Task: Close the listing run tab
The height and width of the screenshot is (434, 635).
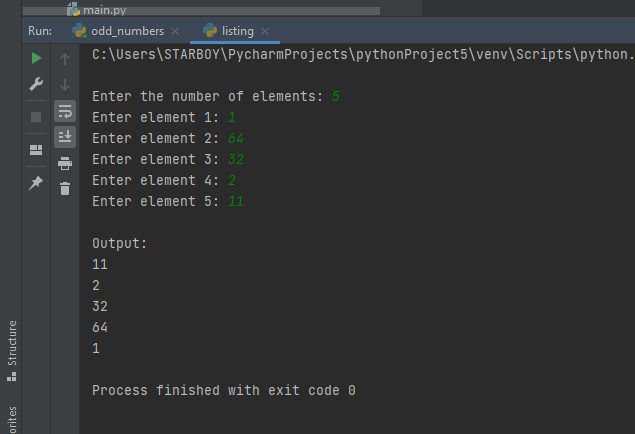Action: pyautogui.click(x=266, y=31)
